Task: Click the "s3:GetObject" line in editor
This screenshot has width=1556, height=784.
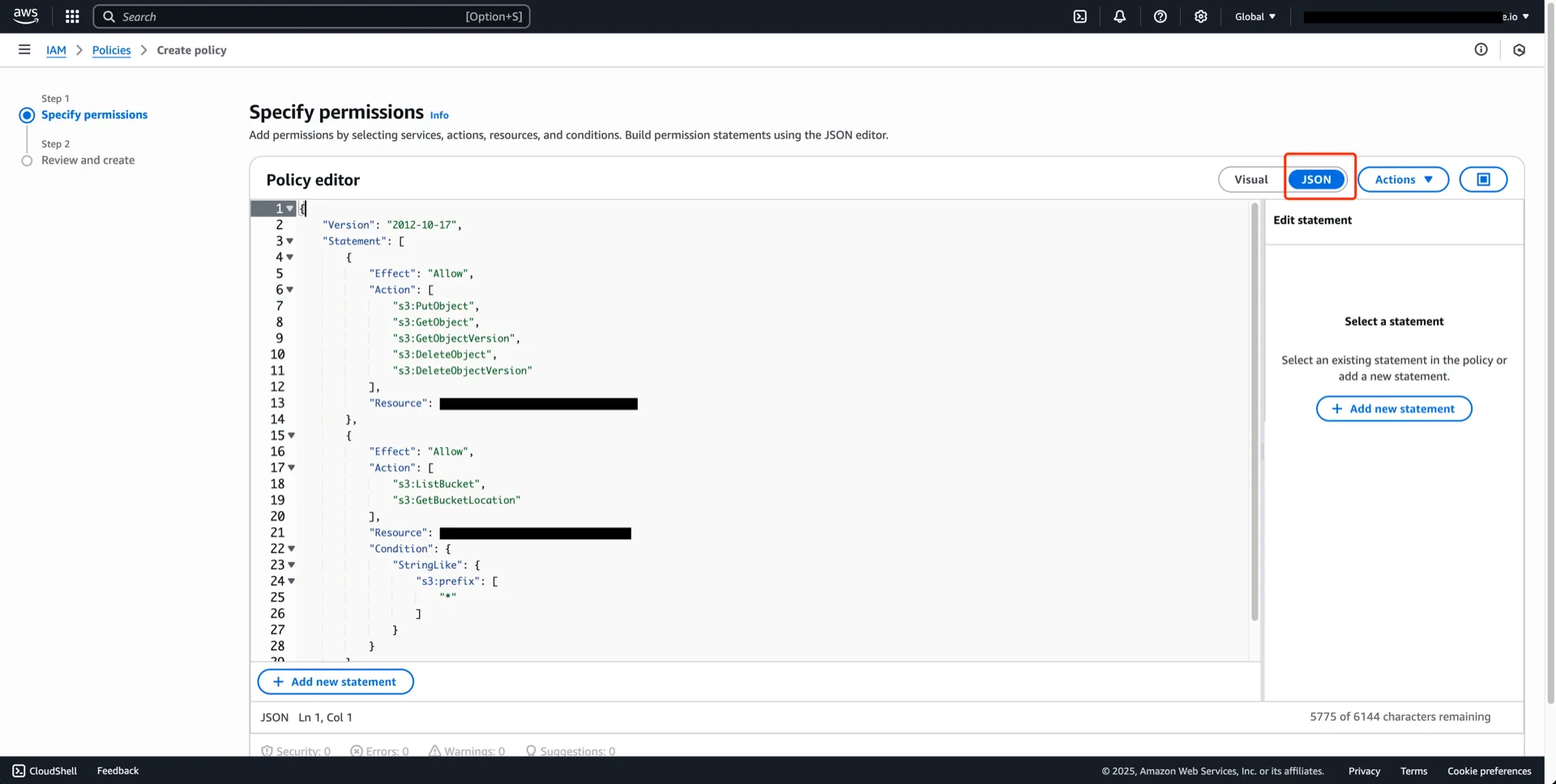Action: [x=436, y=322]
